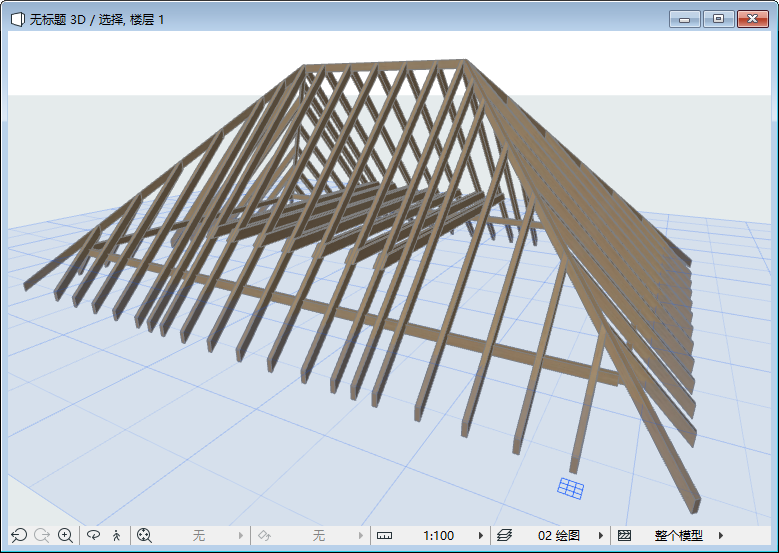Screen dimensions: 779x553
Task: Click the 02 绘图 layer combination
Action: [559, 536]
